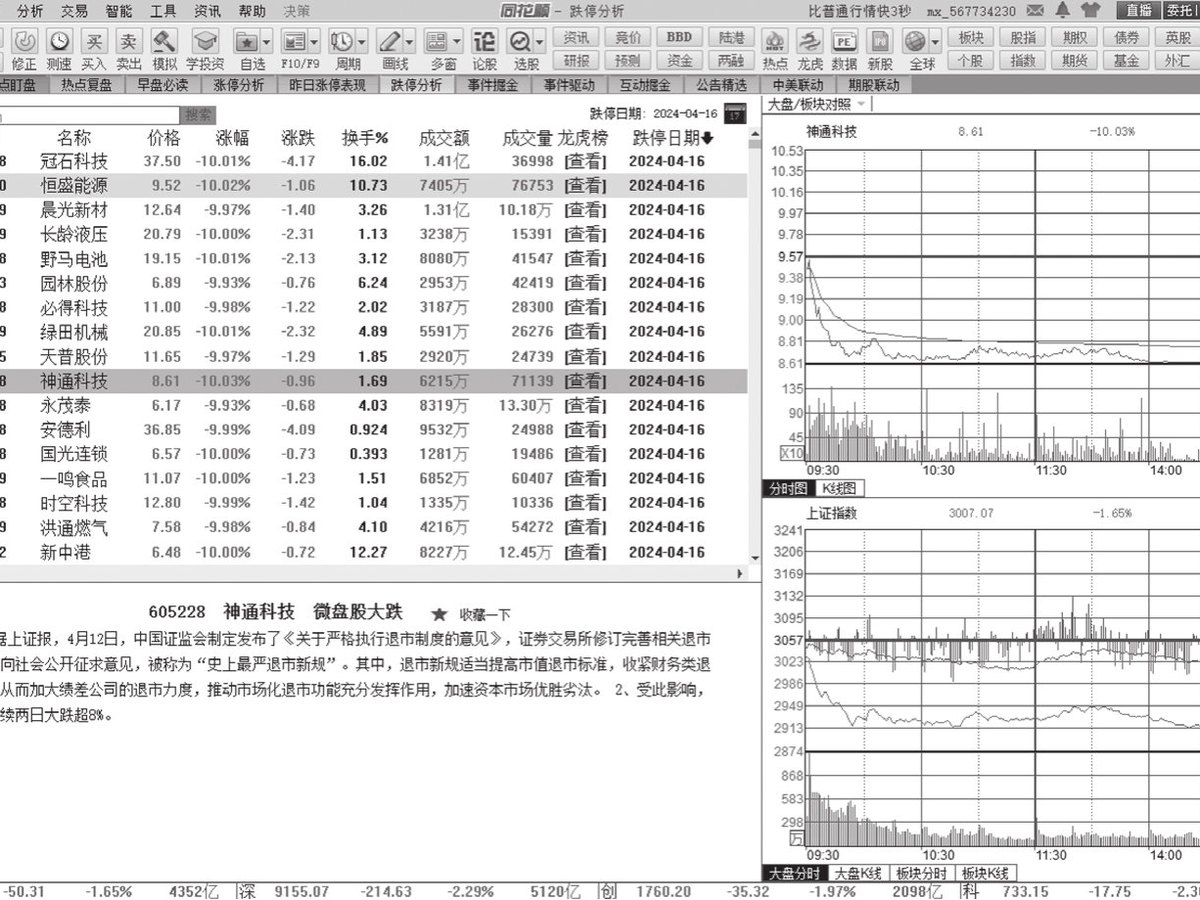Click the 板块 sector button
The height and width of the screenshot is (900, 1200).
point(970,37)
